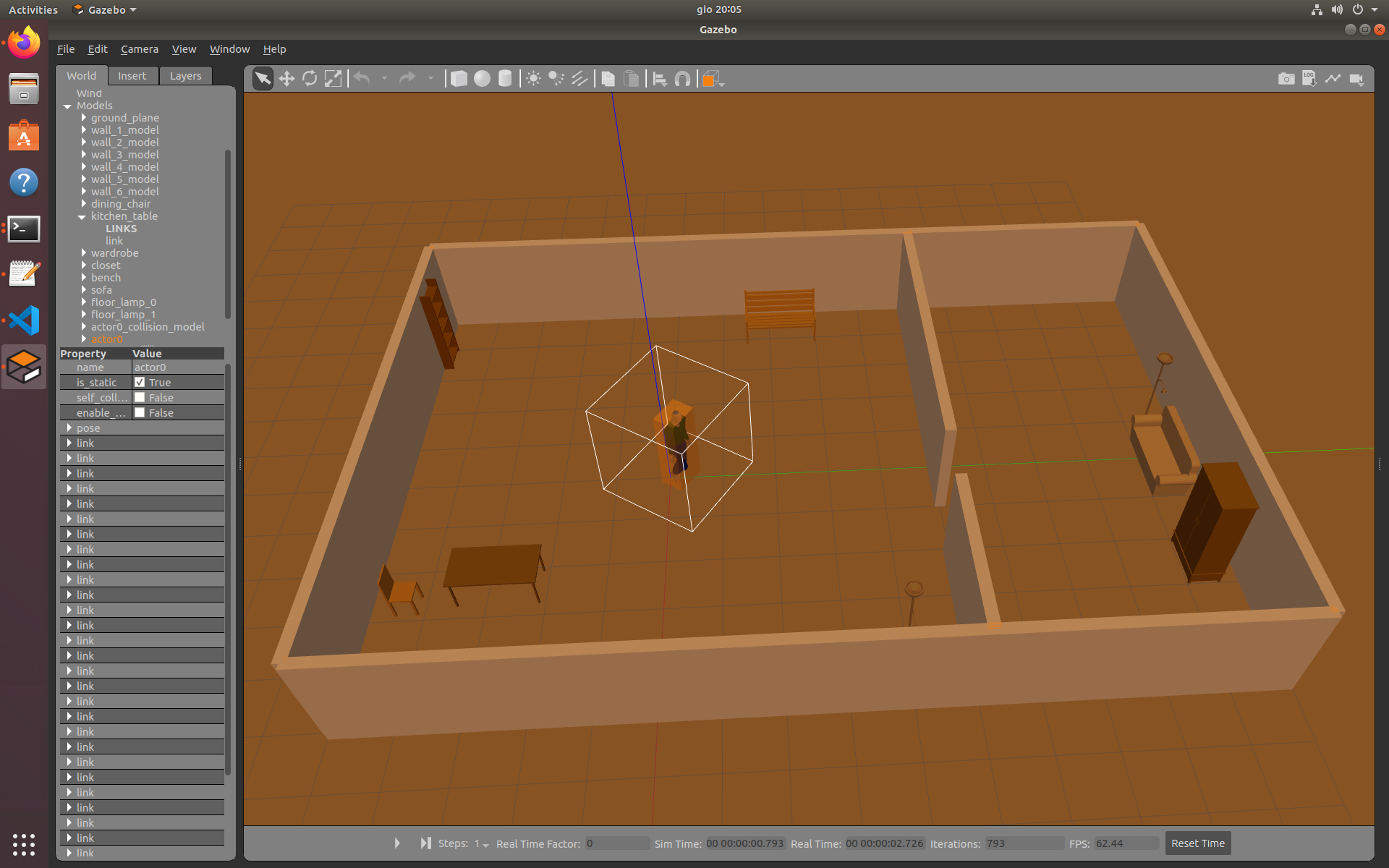Open Firefox from the dock
The width and height of the screenshot is (1389, 868).
pyautogui.click(x=24, y=42)
